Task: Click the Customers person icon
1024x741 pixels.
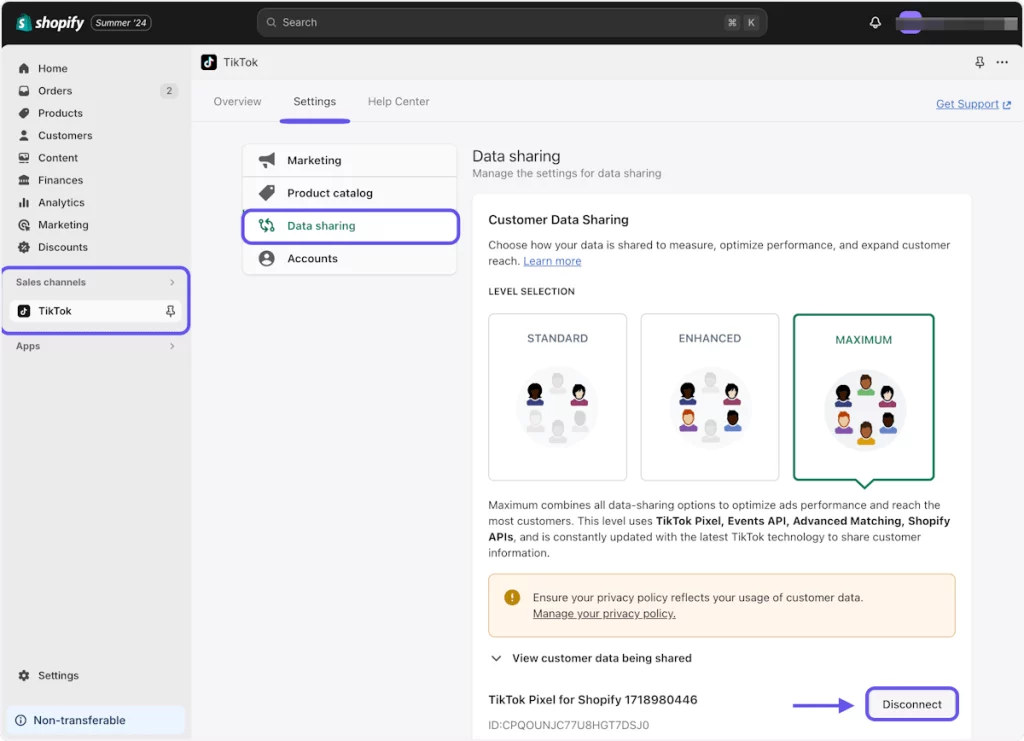Action: pos(24,135)
